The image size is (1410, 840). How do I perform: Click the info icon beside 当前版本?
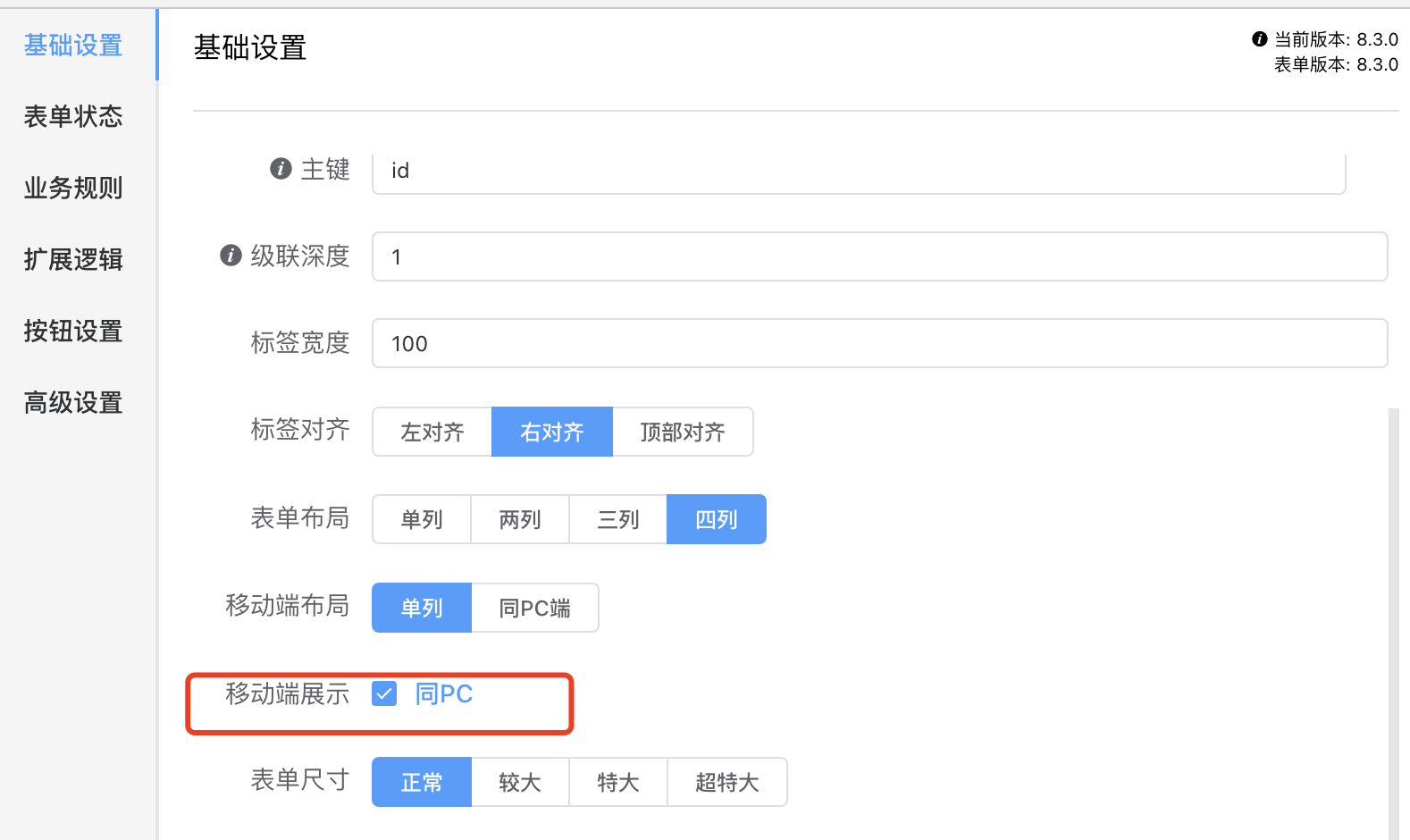click(x=1260, y=39)
